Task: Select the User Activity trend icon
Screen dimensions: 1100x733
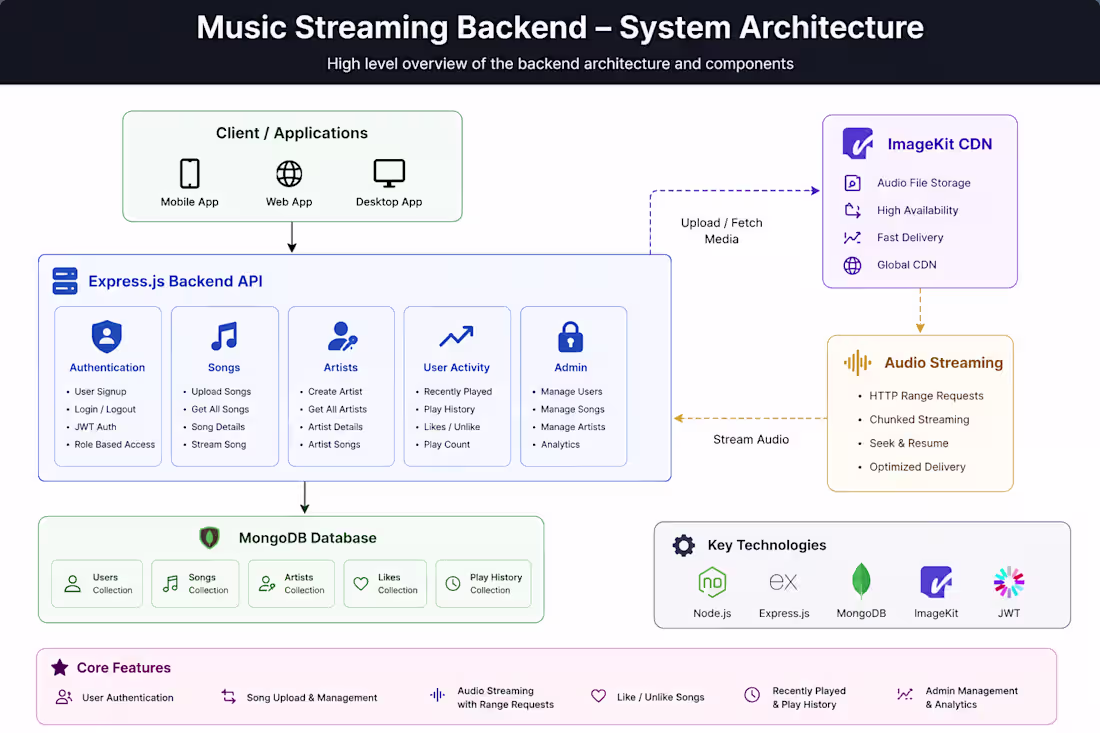Action: coord(456,337)
